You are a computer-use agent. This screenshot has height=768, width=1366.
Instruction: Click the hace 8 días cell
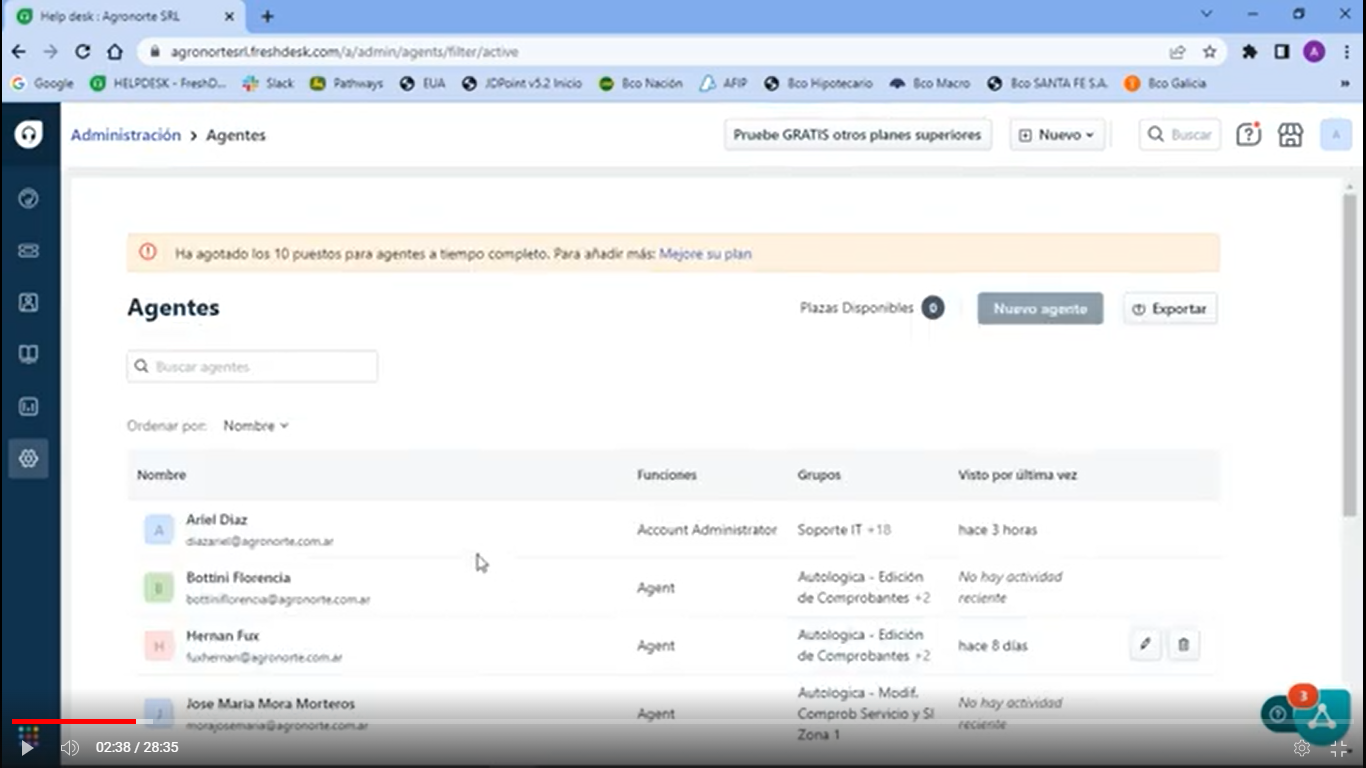tap(993, 646)
